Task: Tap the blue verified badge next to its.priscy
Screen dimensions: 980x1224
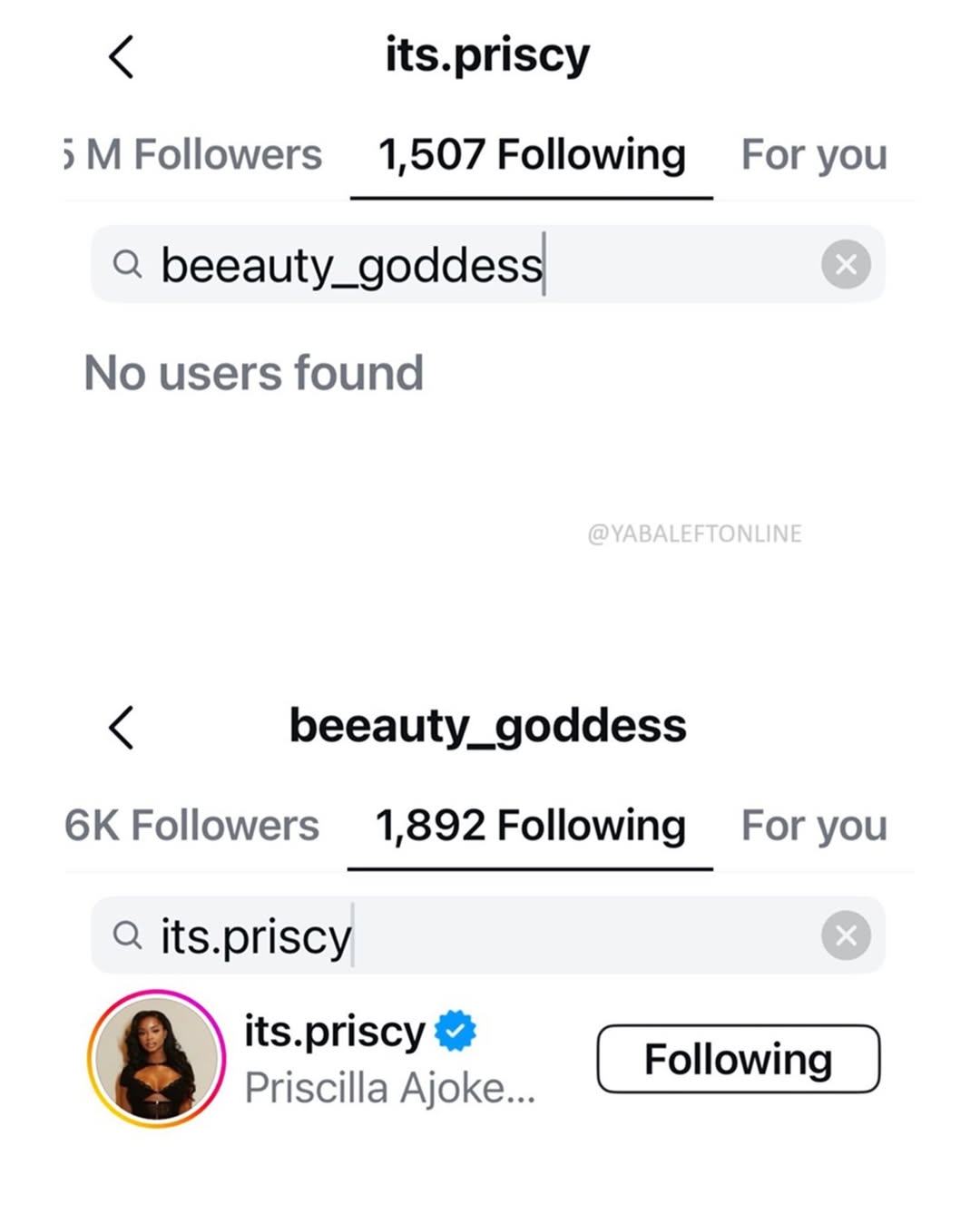Action: (456, 1031)
